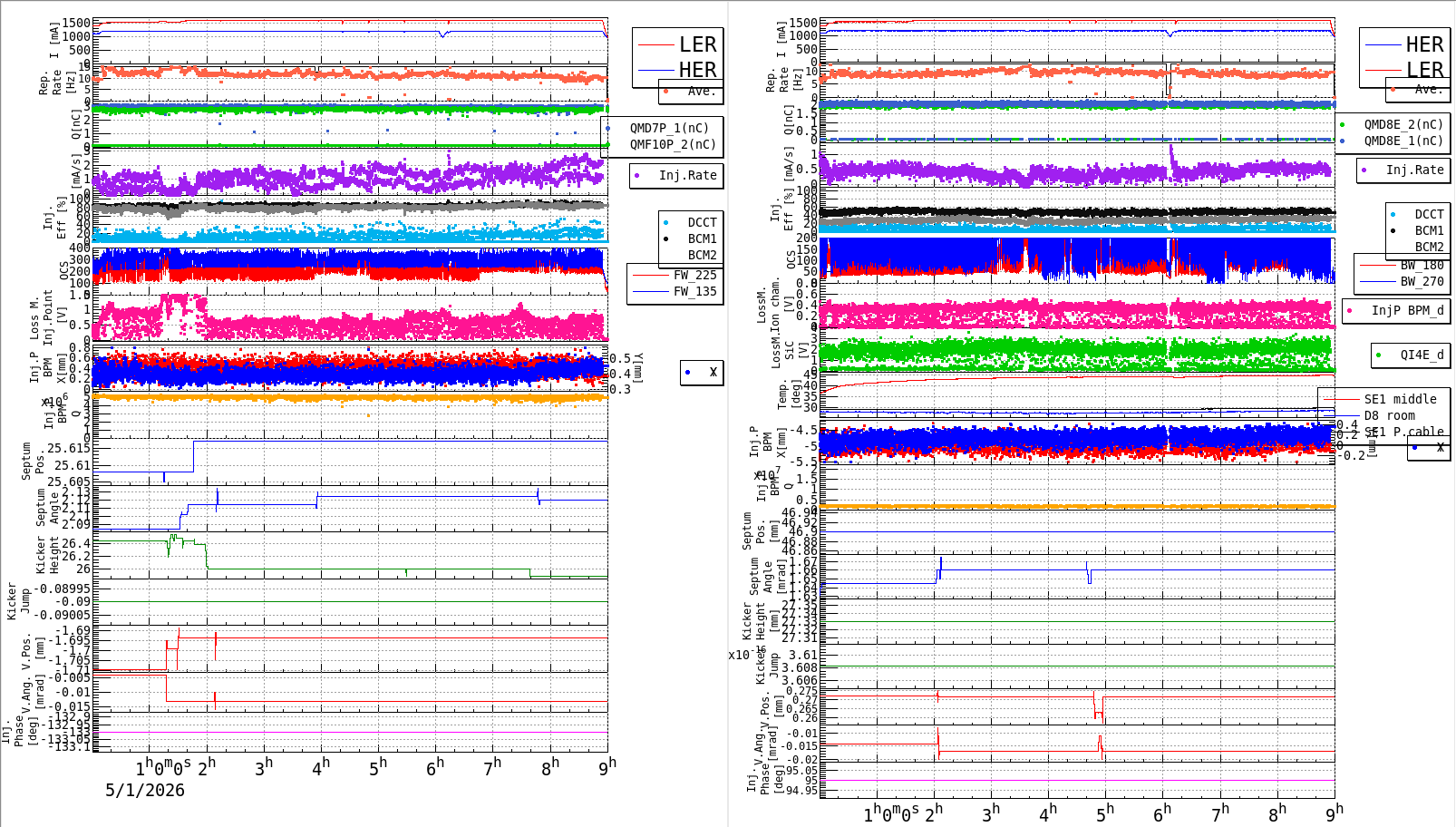Click the QI4E_d legend entry
This screenshot has width=1456, height=827.
point(1422,355)
